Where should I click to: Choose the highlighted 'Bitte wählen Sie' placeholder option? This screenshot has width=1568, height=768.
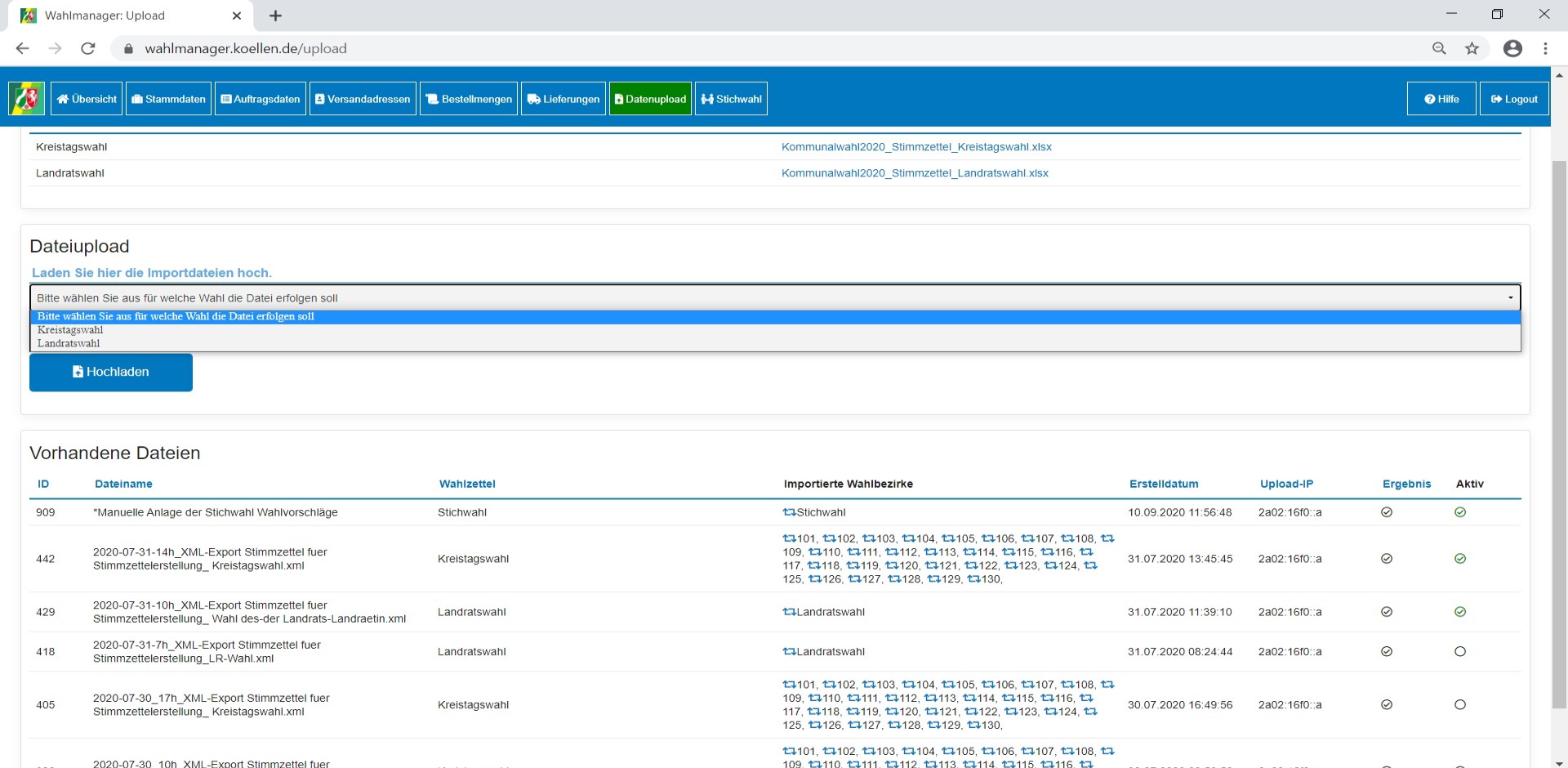pyautogui.click(x=775, y=316)
